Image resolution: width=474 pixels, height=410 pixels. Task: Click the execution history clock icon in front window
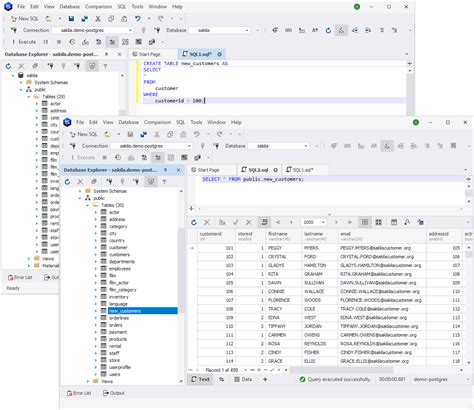pos(118,157)
